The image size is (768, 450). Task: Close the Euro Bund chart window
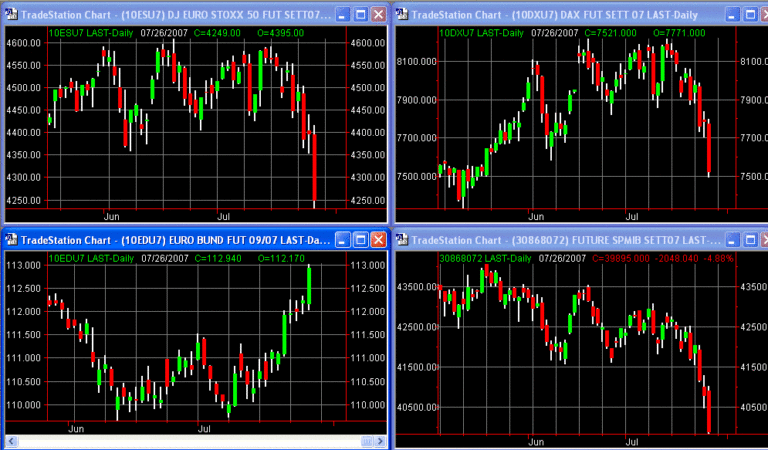click(x=377, y=240)
